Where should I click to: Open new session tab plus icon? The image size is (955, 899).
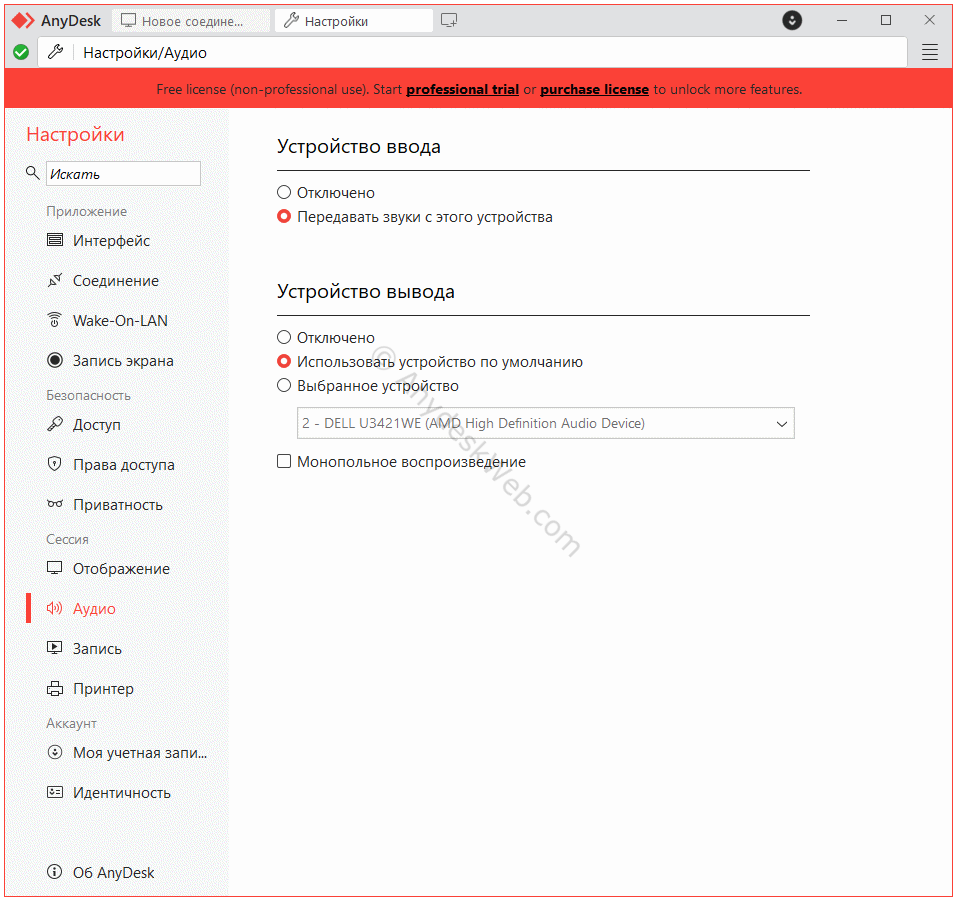tap(449, 21)
